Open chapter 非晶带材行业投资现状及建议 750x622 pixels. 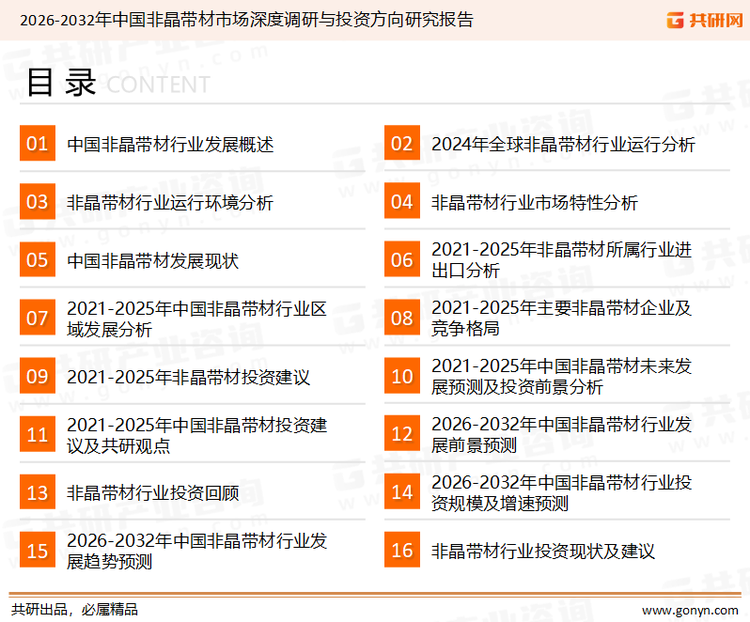pyautogui.click(x=543, y=550)
